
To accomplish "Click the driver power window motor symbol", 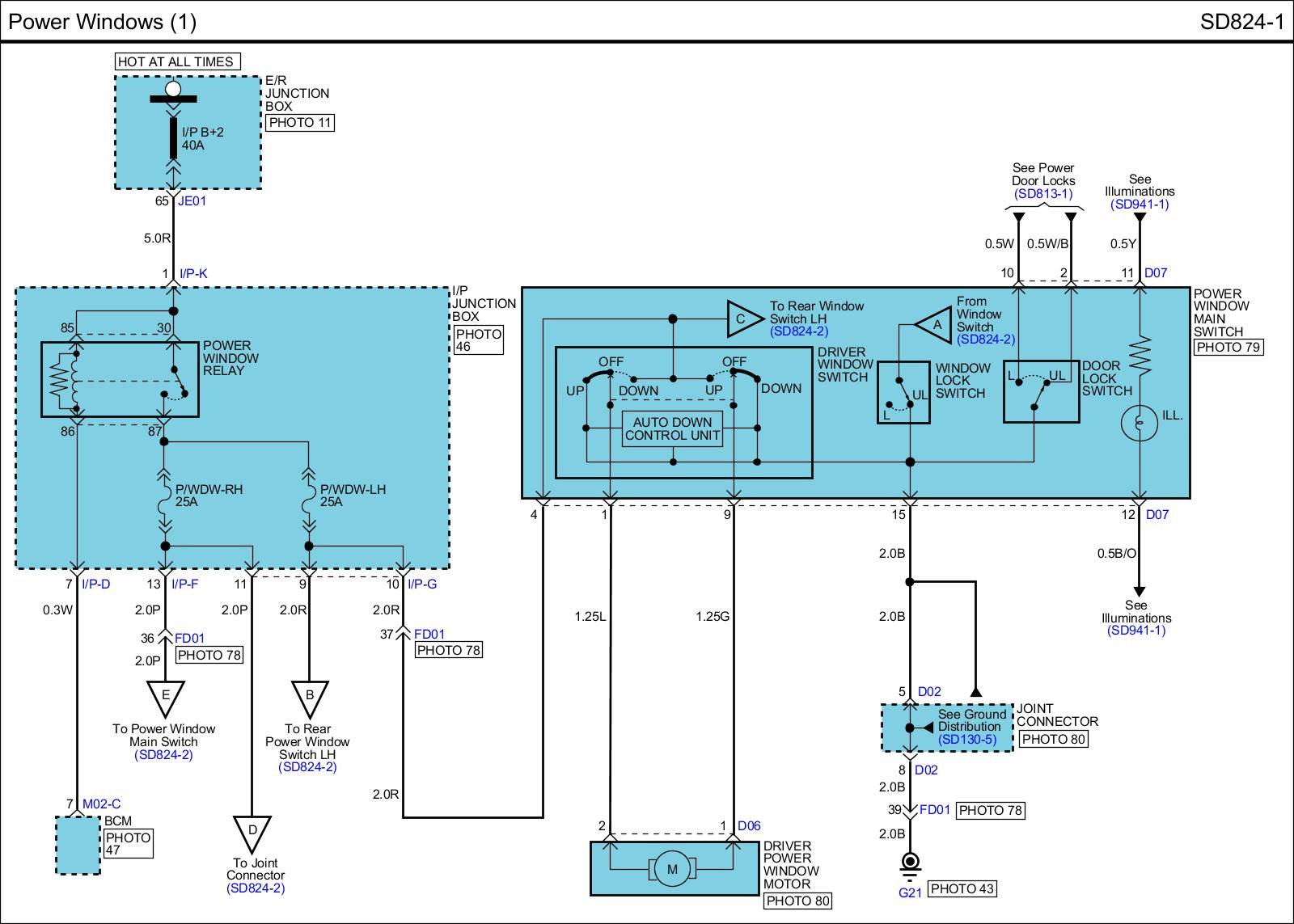I will (x=671, y=870).
